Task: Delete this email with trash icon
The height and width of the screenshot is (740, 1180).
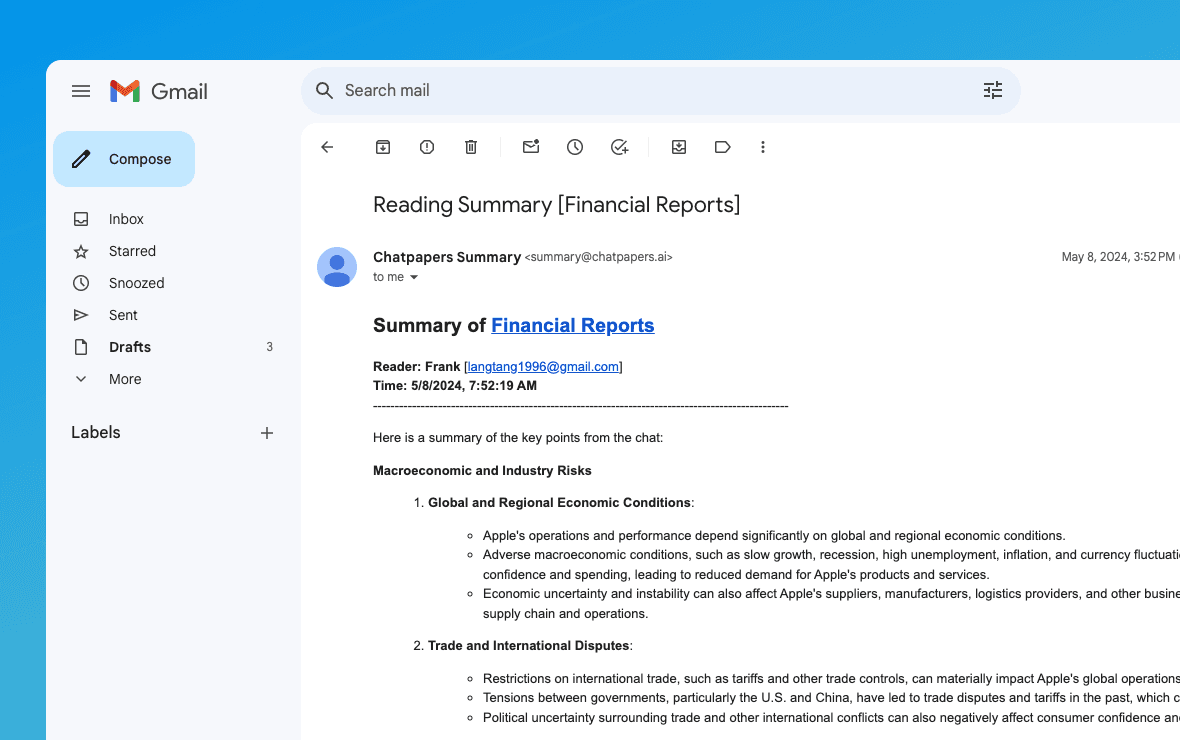Action: click(x=471, y=147)
